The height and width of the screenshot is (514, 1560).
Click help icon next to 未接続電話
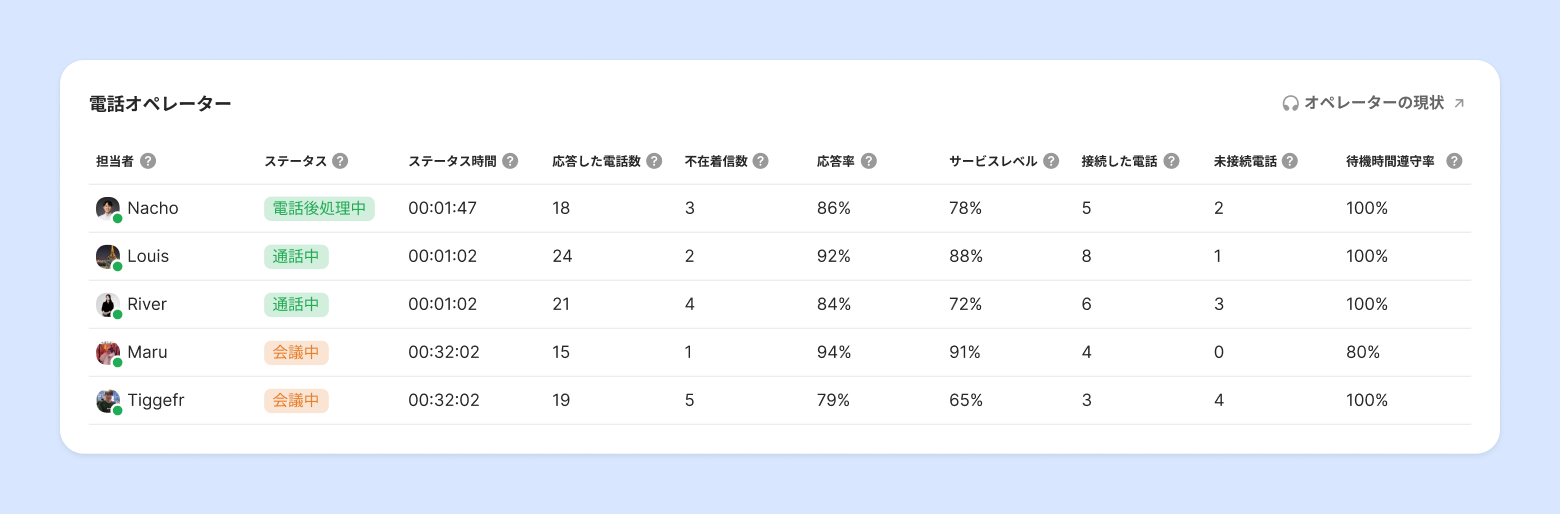tap(1290, 161)
